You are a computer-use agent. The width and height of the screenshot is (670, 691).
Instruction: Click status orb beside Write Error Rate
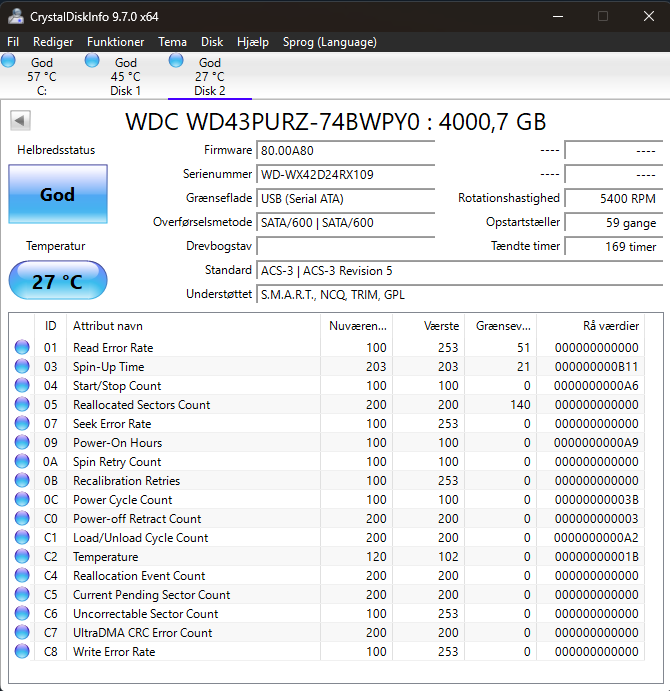(x=22, y=651)
